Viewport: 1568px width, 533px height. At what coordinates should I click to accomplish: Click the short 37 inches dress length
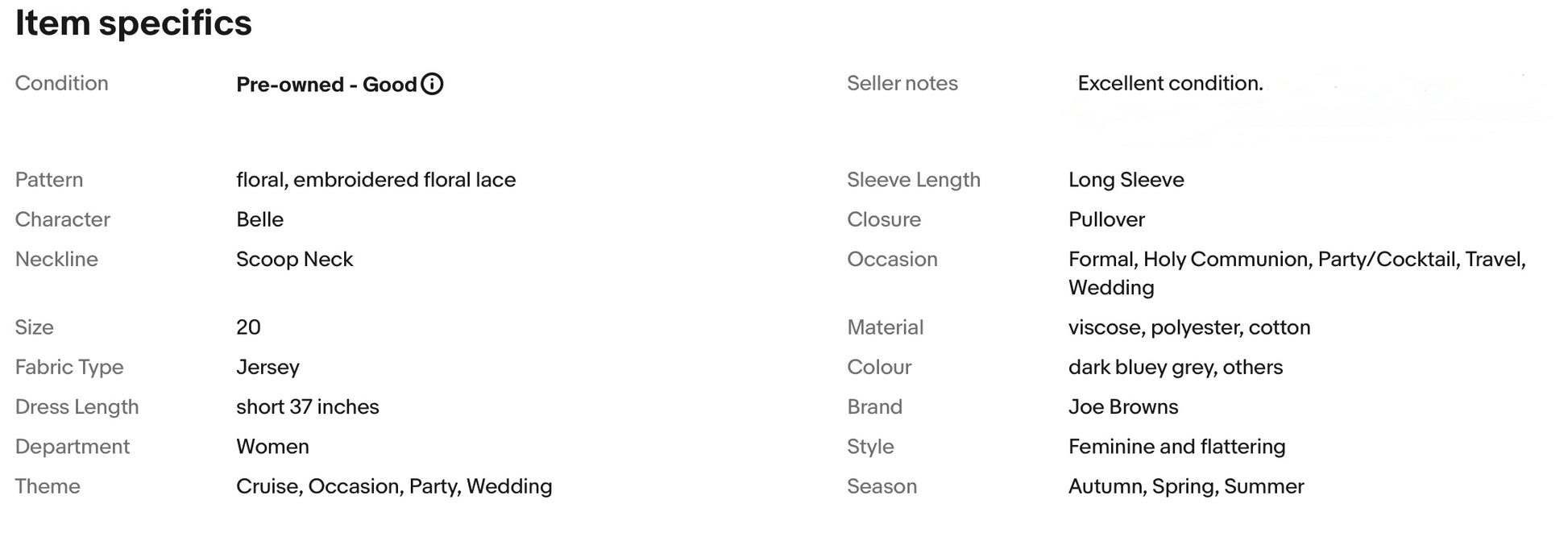click(x=307, y=406)
